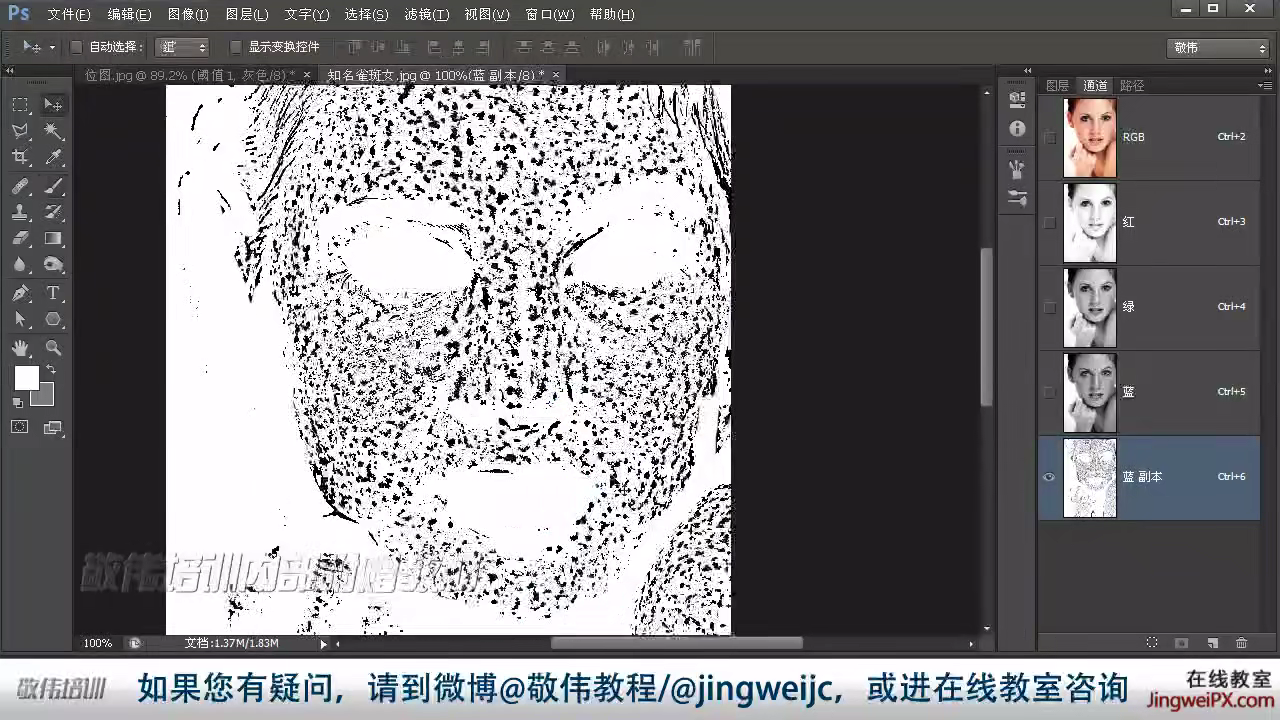The image size is (1280, 720).
Task: Show the 绿 channel
Action: 1049,307
